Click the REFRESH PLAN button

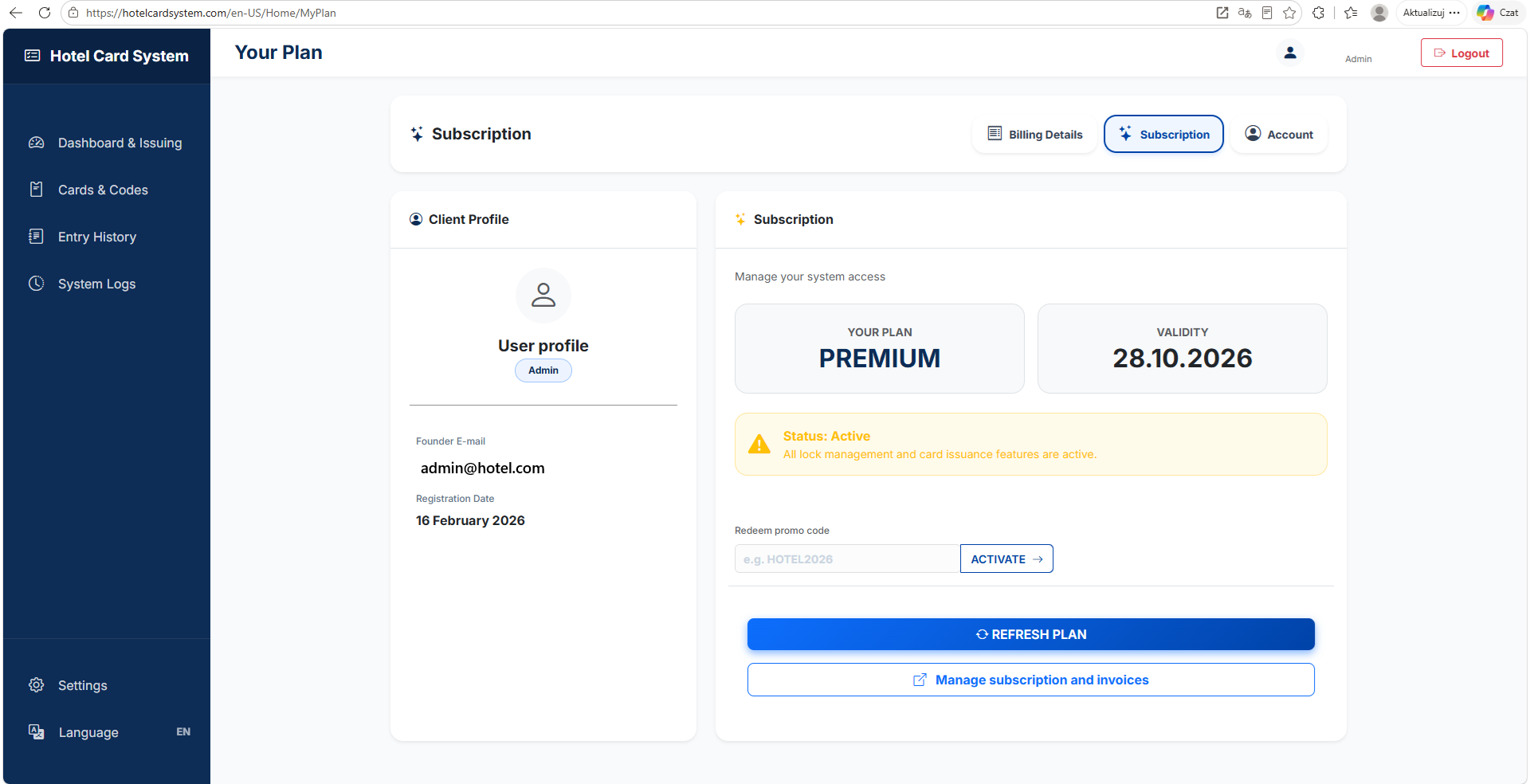1031,634
